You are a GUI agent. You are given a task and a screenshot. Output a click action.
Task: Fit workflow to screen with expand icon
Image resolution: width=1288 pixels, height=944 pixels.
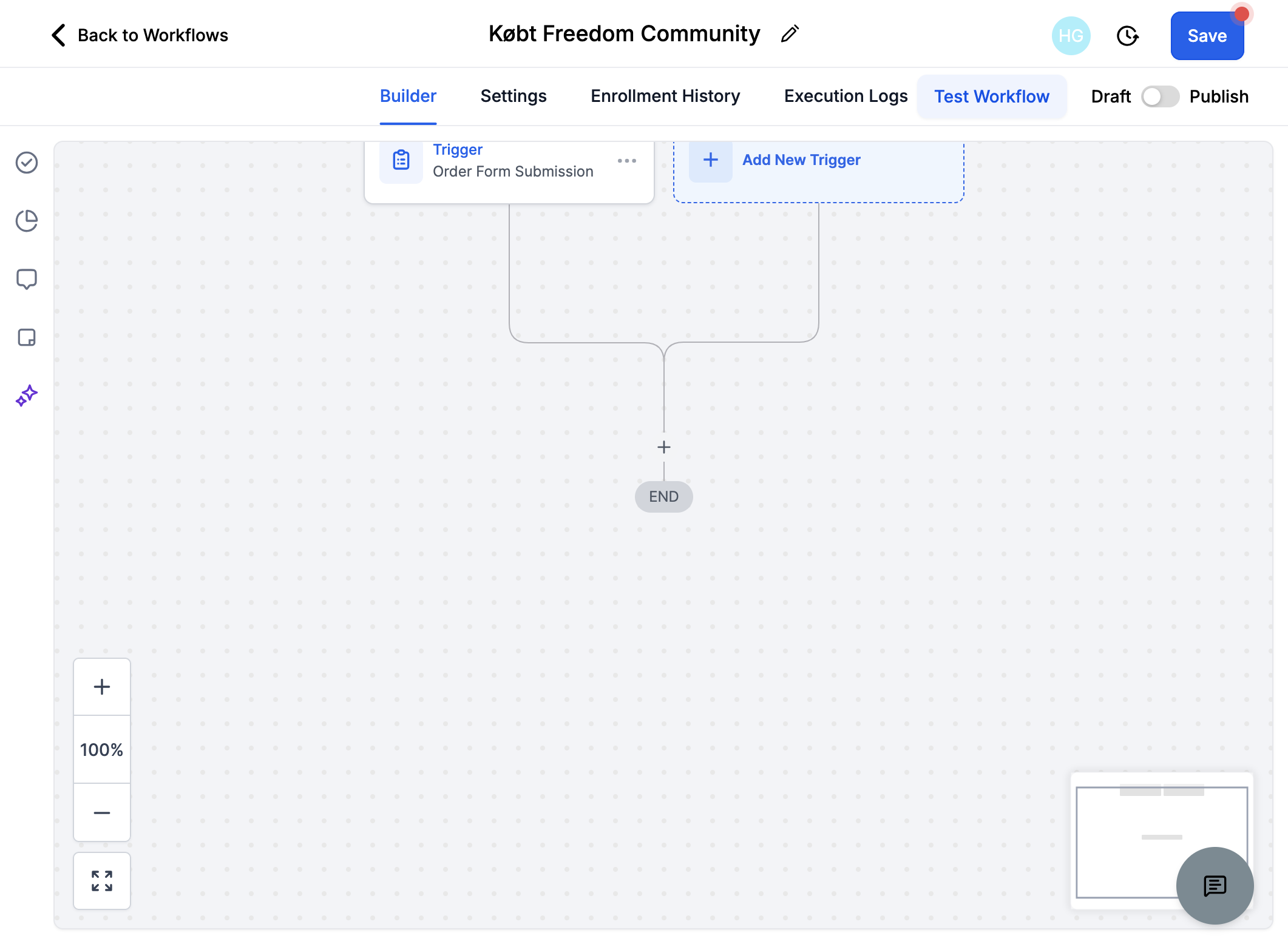pos(102,881)
